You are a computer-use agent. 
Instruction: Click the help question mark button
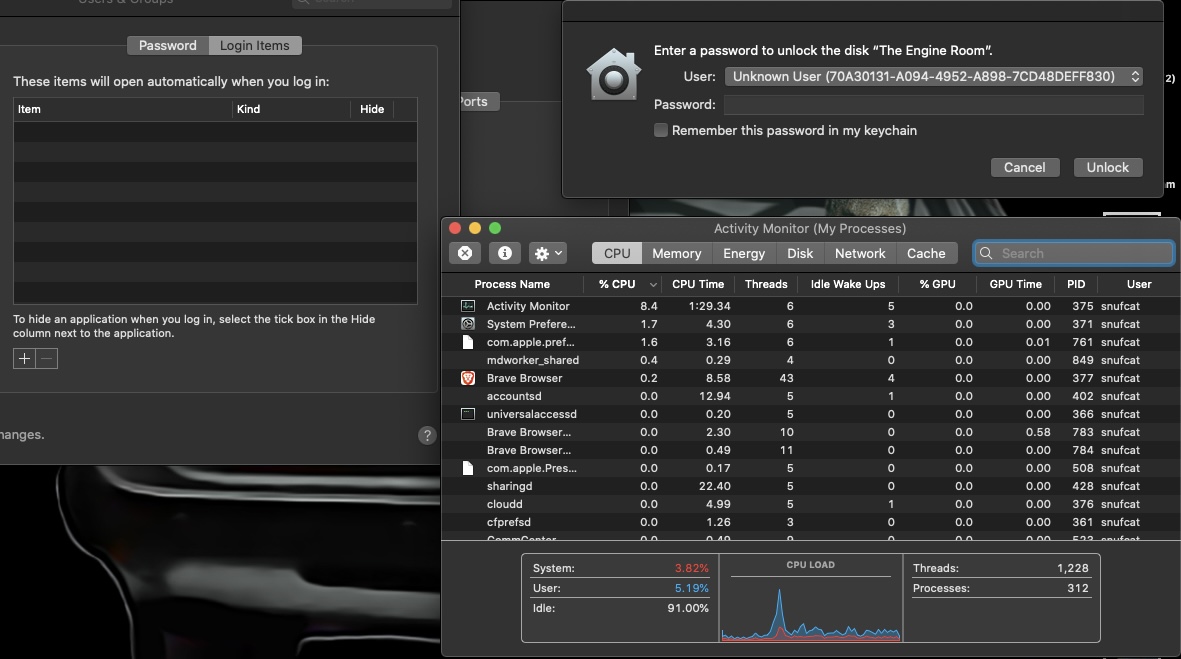(x=427, y=435)
